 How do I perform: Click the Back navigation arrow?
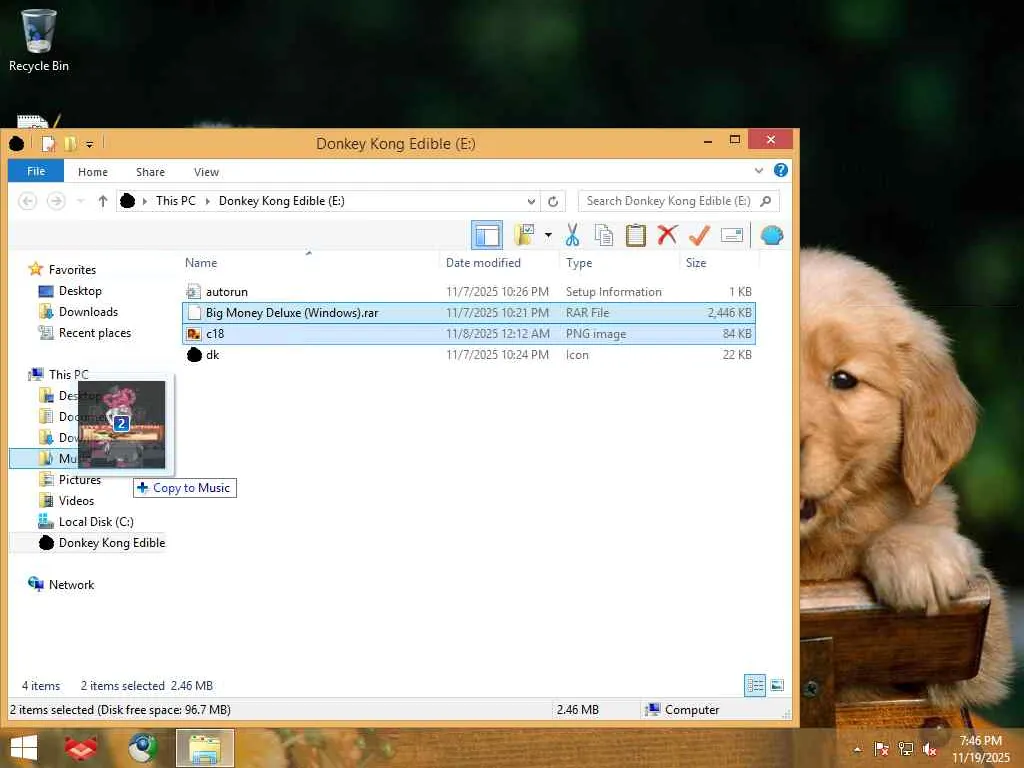click(x=27, y=201)
